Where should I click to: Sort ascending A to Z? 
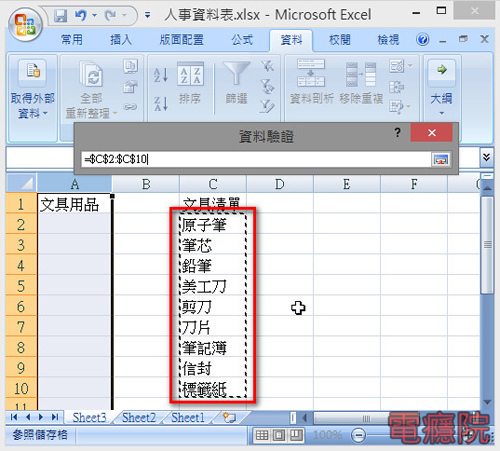pyautogui.click(x=161, y=75)
